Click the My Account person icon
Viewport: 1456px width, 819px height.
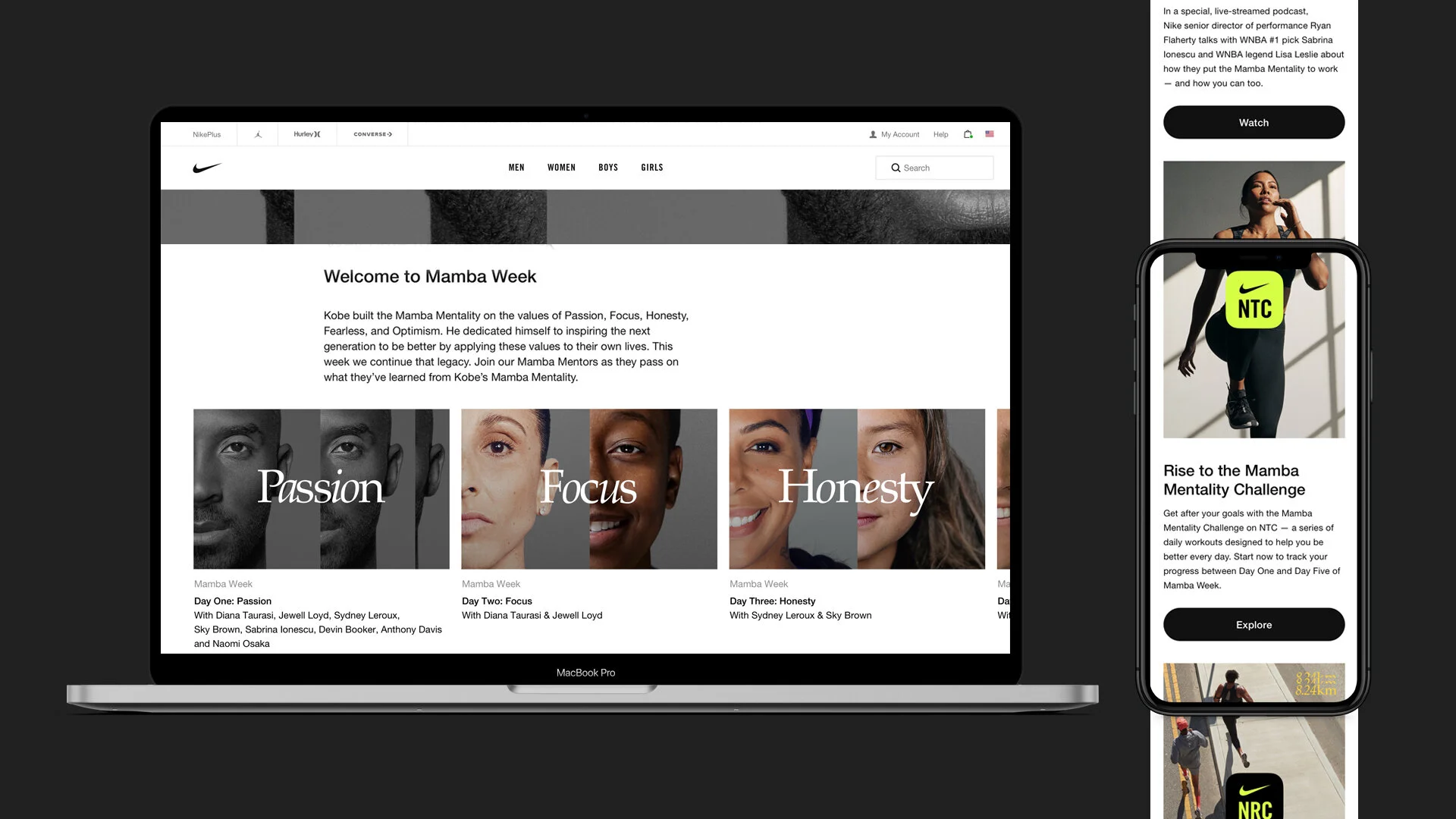coord(873,134)
